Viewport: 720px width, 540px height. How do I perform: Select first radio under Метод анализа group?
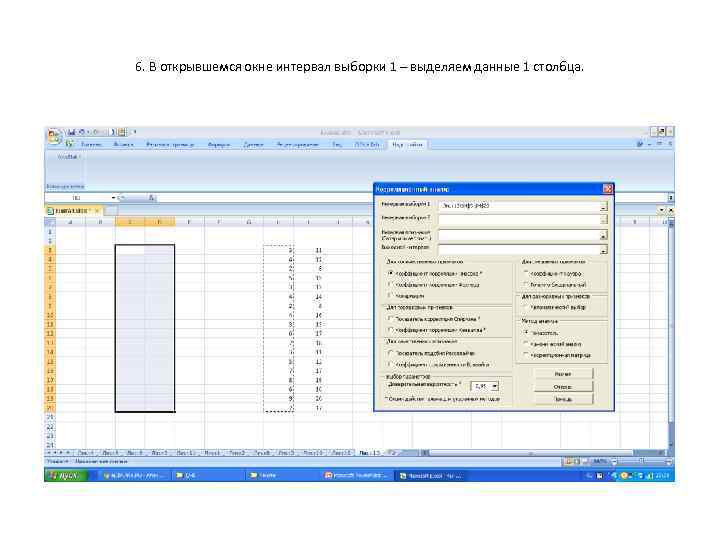[x=526, y=332]
